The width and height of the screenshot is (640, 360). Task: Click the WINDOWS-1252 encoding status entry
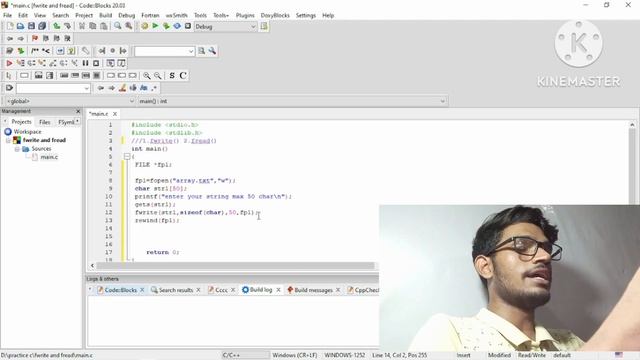(344, 356)
